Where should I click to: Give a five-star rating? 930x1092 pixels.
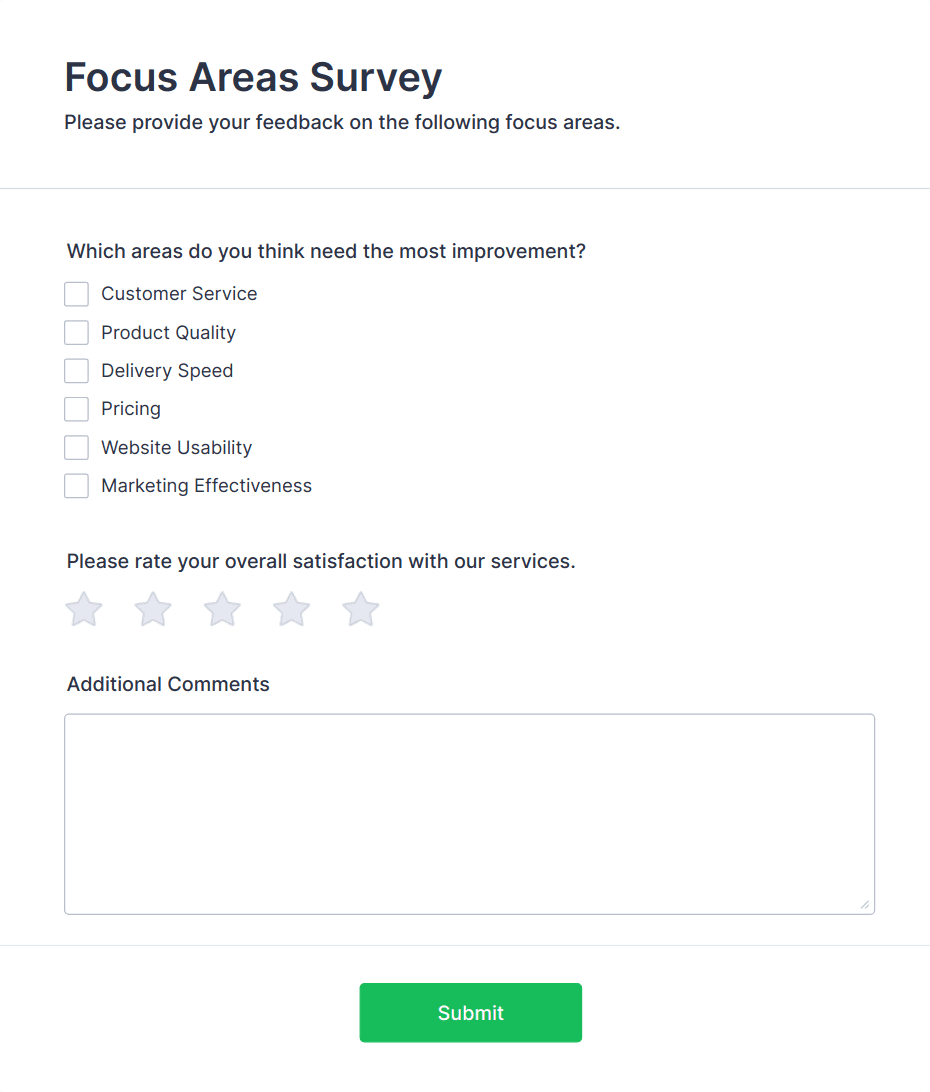(361, 609)
